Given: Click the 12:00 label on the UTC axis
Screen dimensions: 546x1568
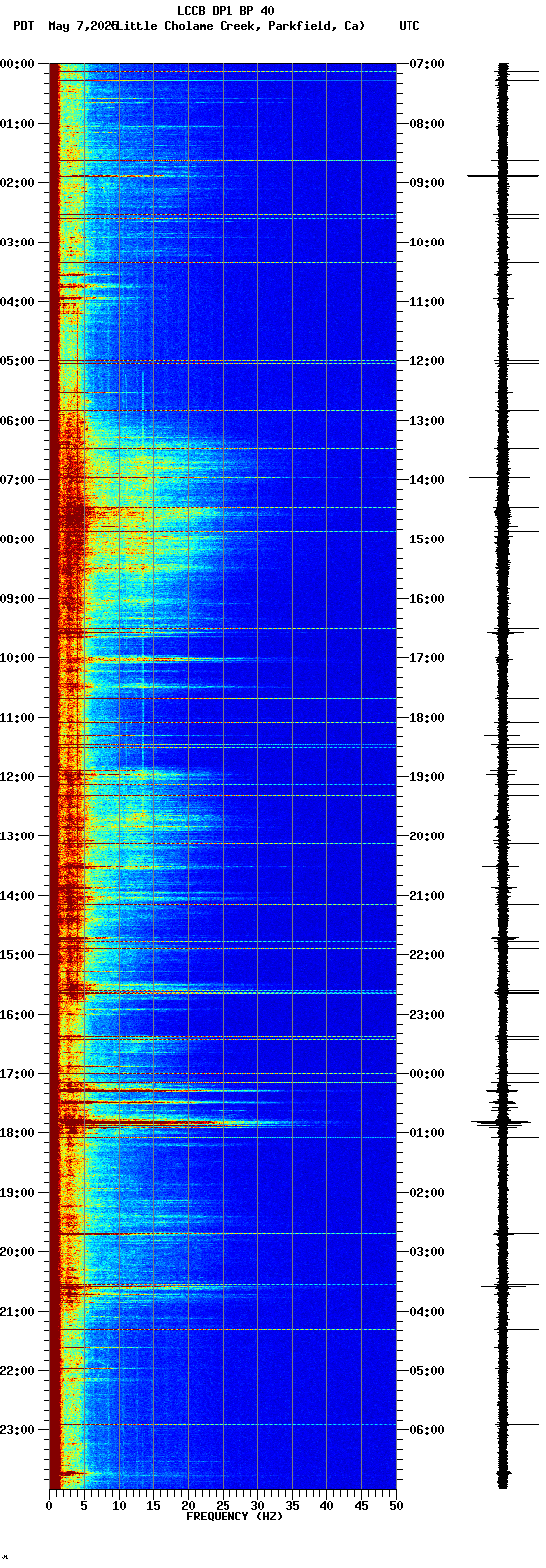Looking at the screenshot, I should 426,361.
